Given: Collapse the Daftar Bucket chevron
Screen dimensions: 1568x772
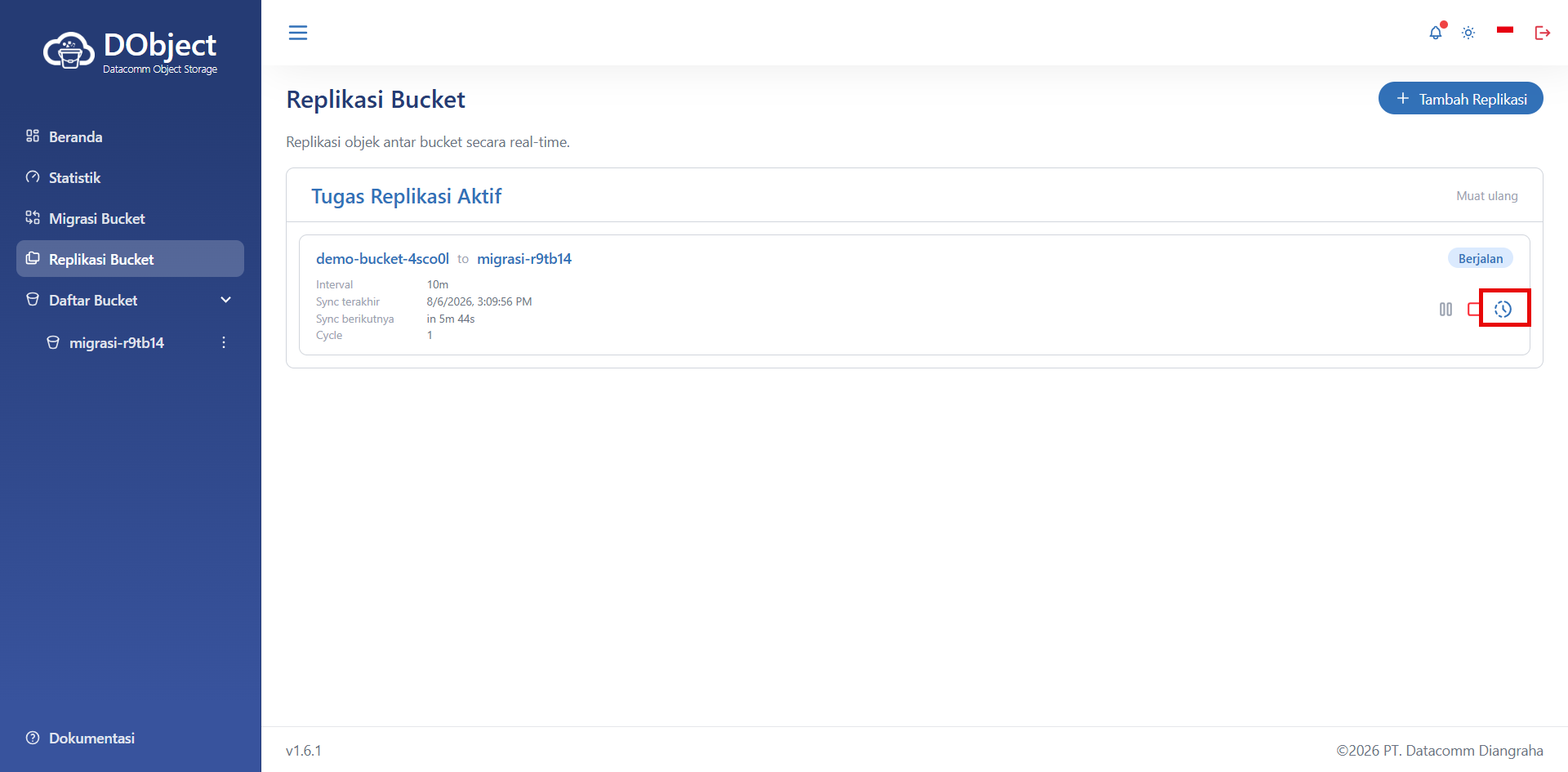Looking at the screenshot, I should coord(226,300).
